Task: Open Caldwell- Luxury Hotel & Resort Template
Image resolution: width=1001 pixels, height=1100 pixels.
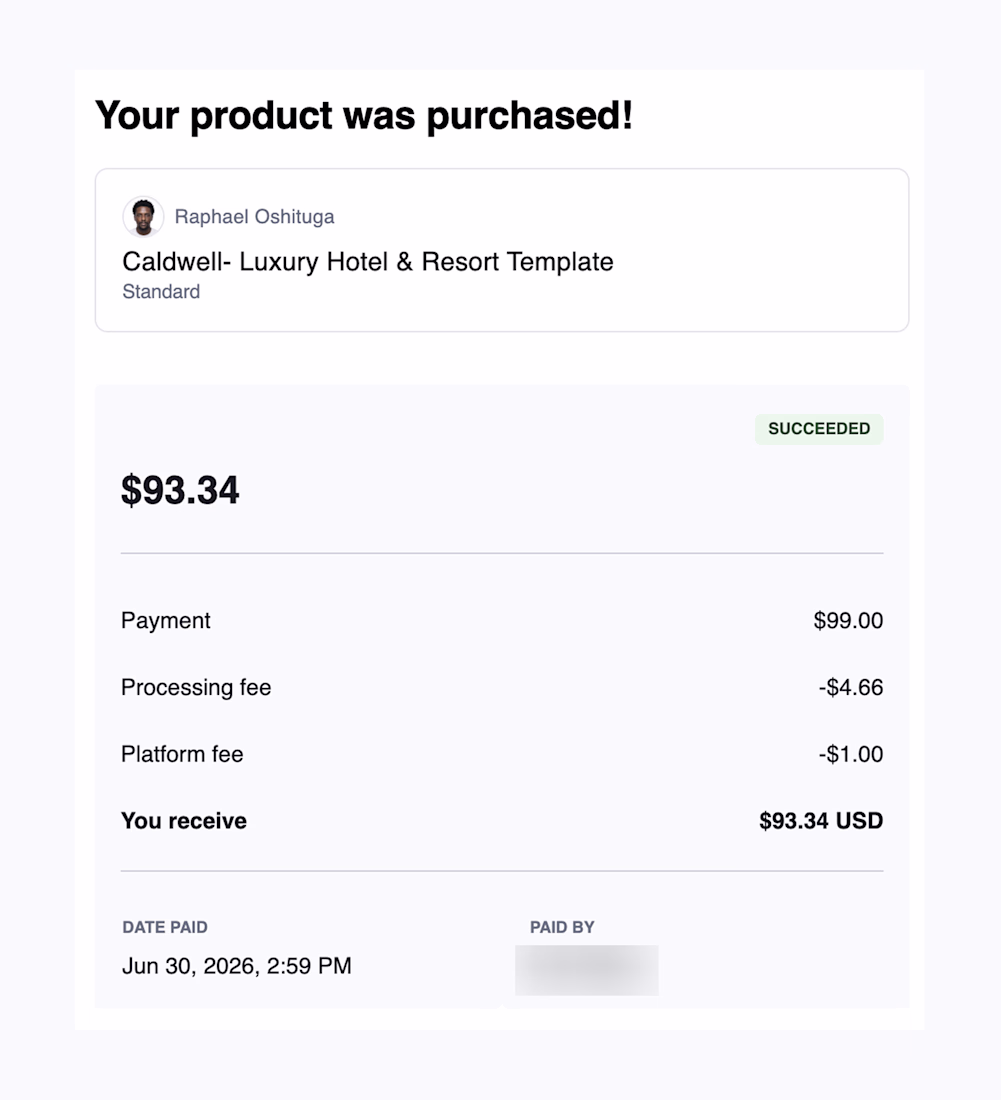Action: click(368, 262)
